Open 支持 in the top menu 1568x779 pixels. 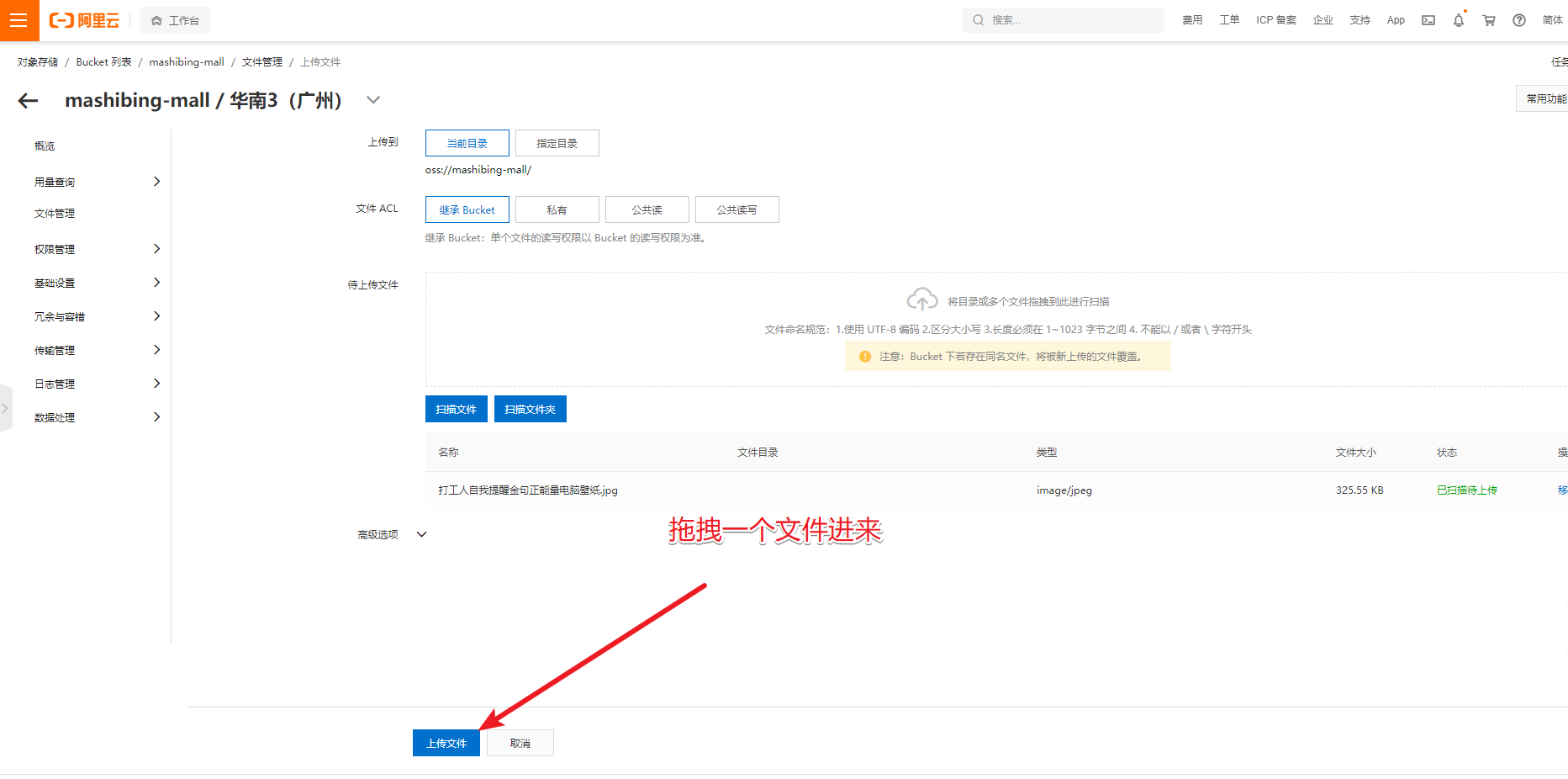[1360, 20]
